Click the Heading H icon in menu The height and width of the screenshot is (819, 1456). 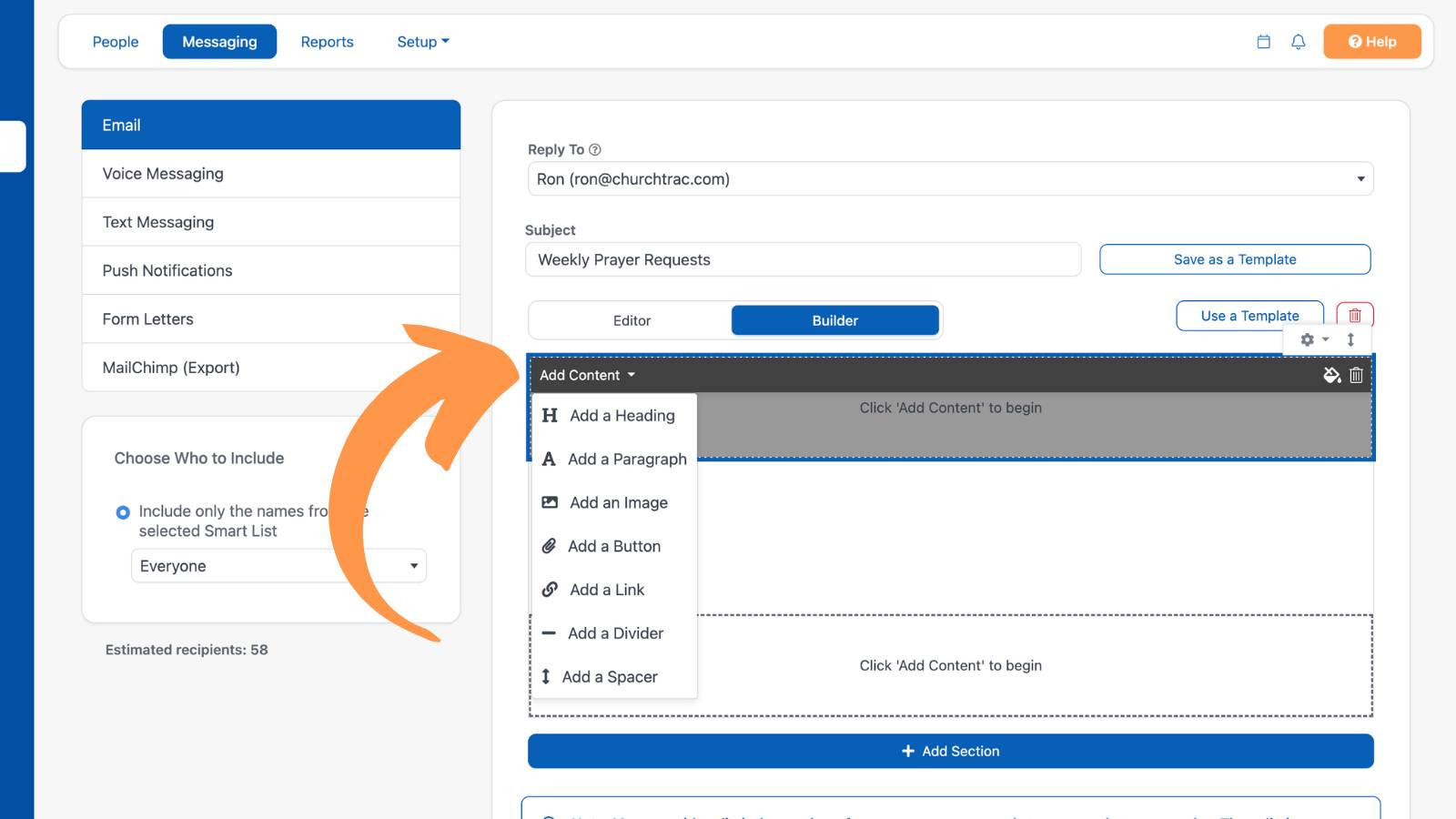(x=550, y=415)
